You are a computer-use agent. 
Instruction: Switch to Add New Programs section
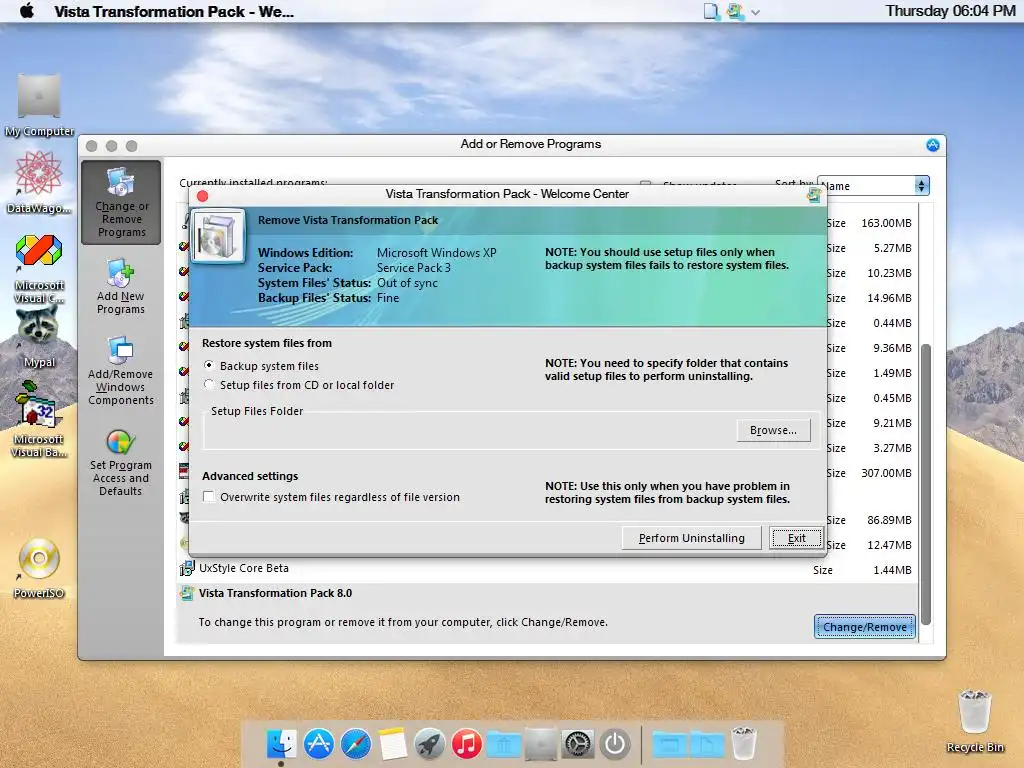click(x=121, y=286)
